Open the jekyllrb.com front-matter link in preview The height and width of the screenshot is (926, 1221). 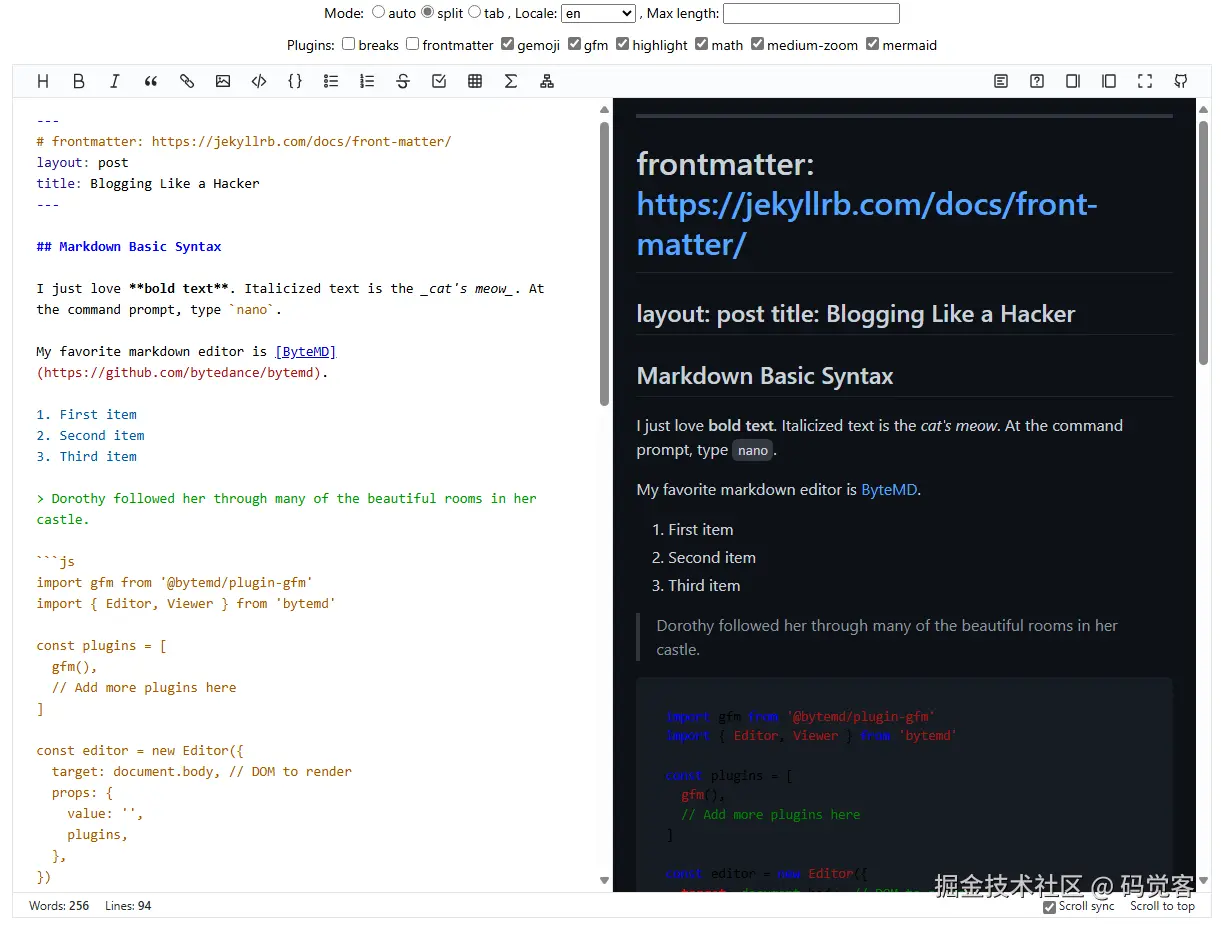point(867,224)
